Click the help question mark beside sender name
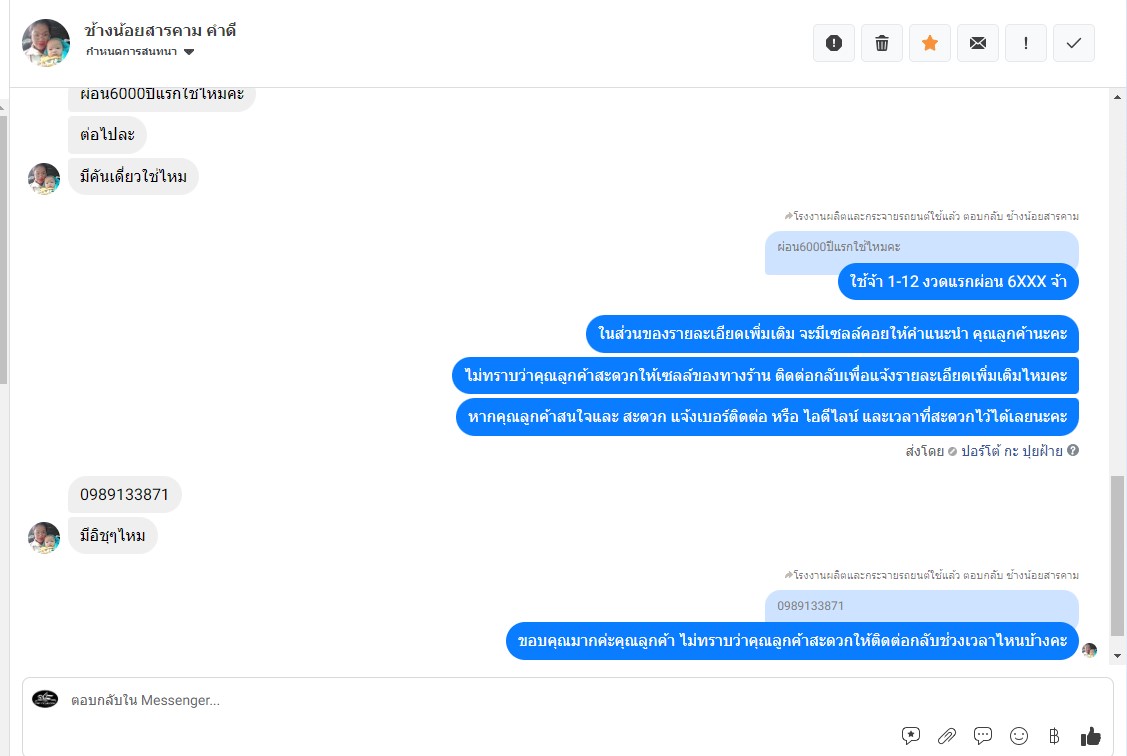 tap(1072, 451)
